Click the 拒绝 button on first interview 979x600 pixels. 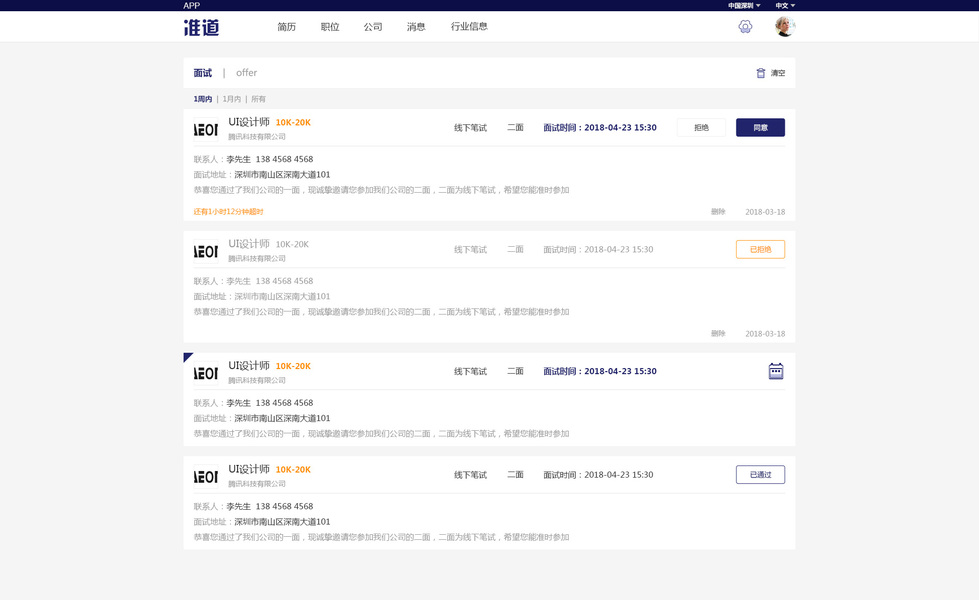click(x=701, y=128)
